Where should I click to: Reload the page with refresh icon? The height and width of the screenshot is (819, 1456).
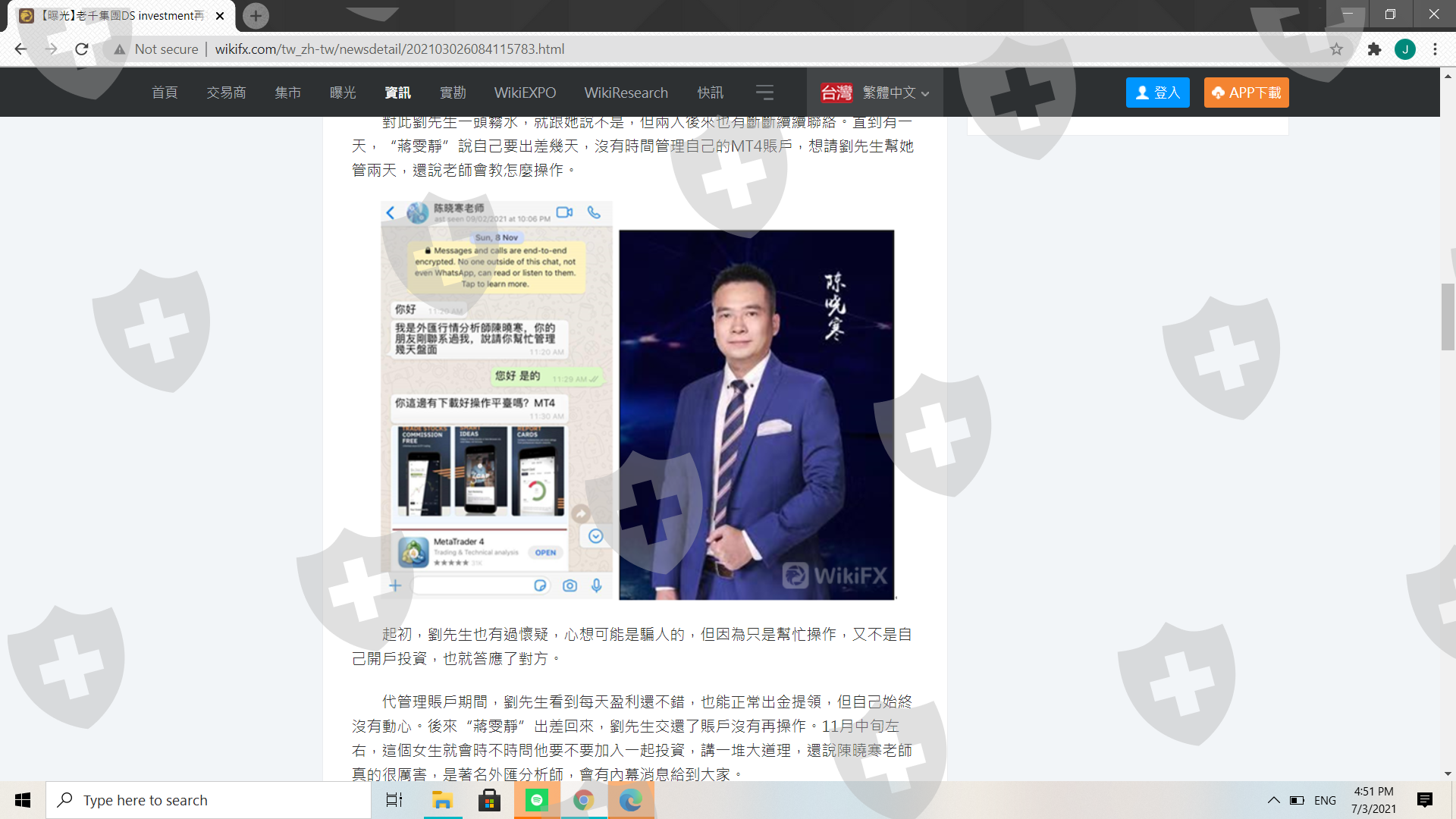click(x=82, y=49)
